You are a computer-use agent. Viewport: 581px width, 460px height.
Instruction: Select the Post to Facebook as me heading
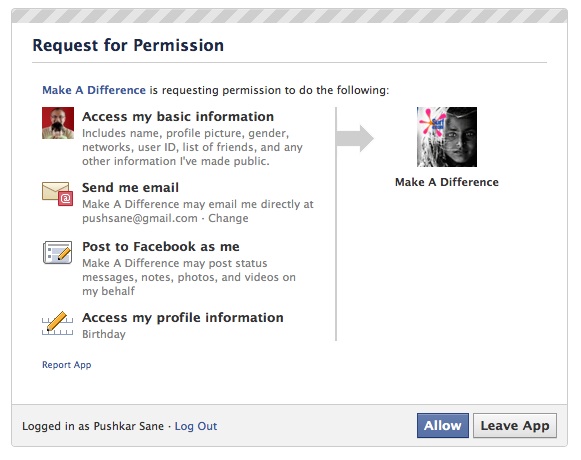coord(161,246)
